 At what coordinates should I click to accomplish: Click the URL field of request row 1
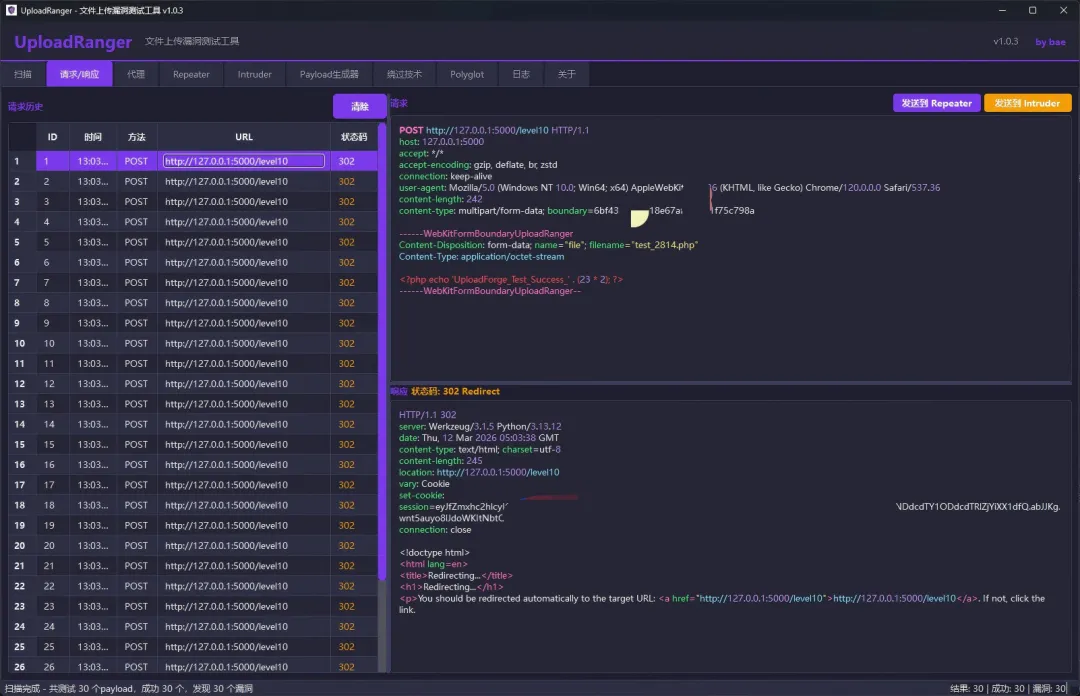coord(244,161)
